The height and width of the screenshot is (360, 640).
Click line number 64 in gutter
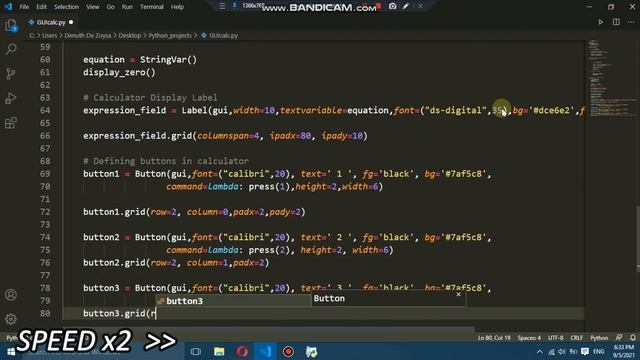(45, 110)
